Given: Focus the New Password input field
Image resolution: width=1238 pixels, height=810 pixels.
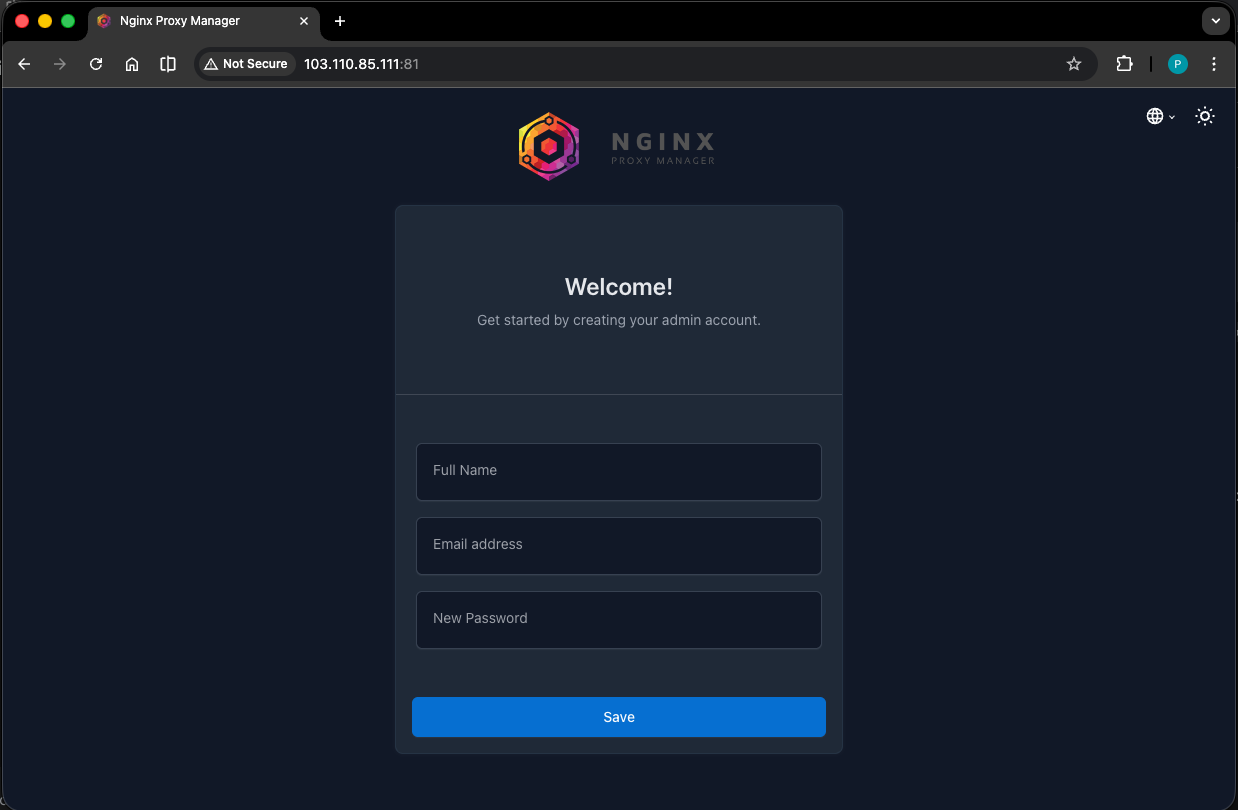Looking at the screenshot, I should pos(619,620).
